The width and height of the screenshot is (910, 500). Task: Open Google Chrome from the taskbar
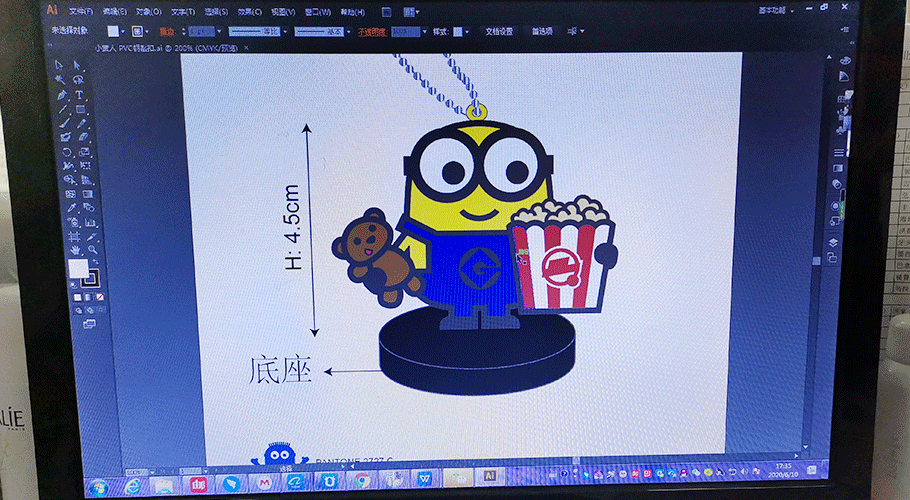click(363, 481)
